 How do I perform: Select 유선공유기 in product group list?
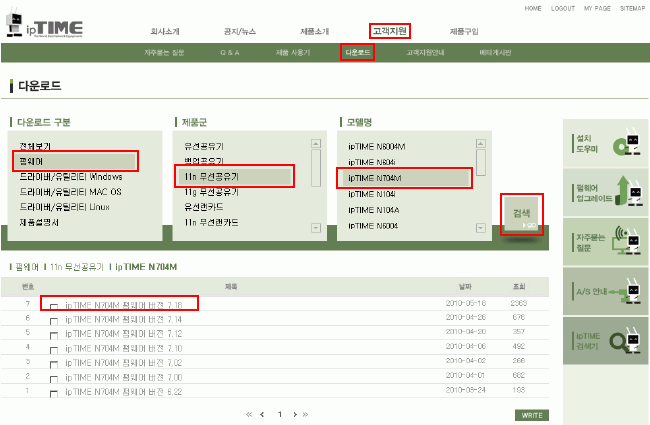point(204,146)
